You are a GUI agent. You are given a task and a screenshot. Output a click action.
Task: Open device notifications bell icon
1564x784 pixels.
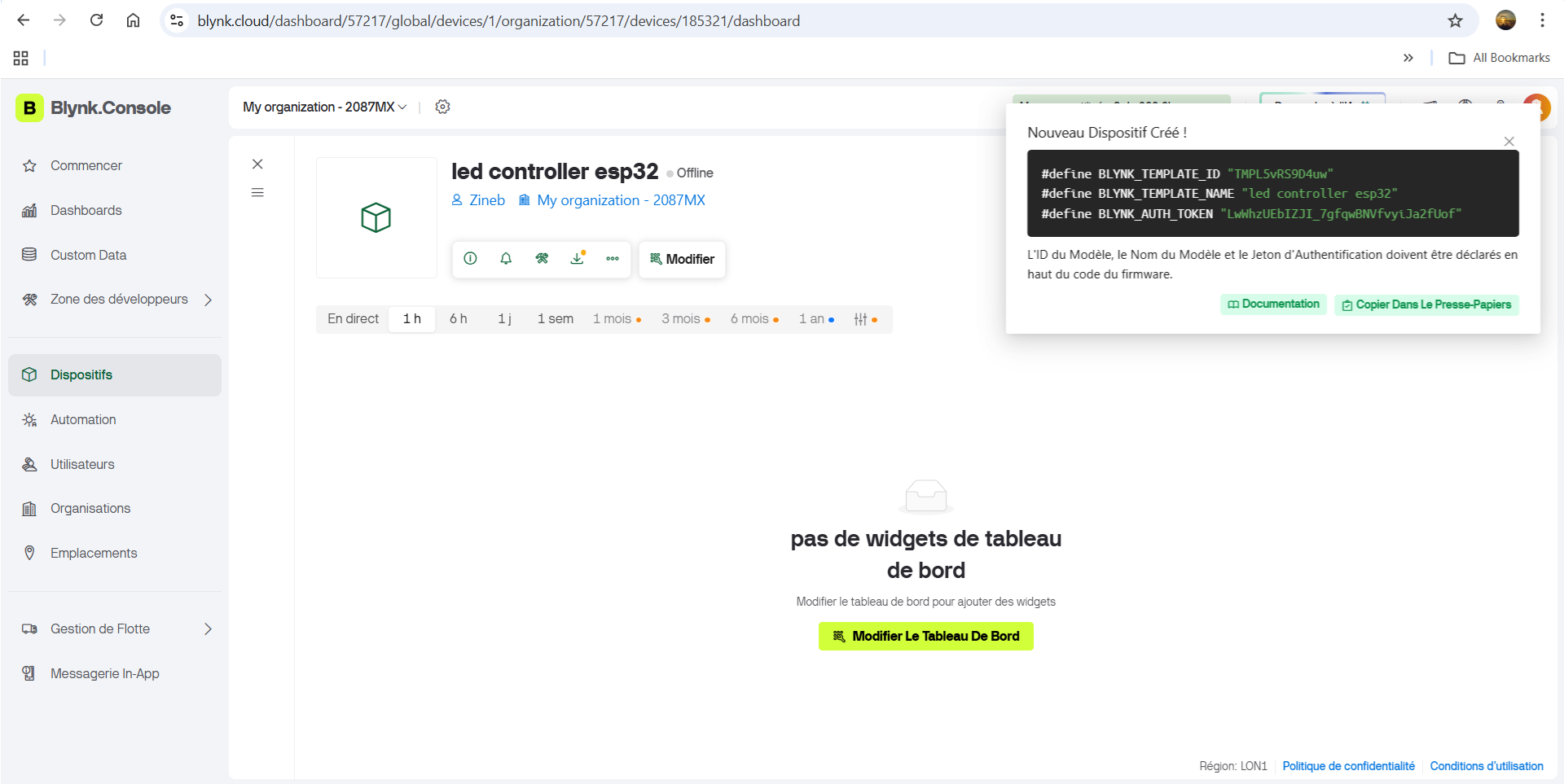pos(506,259)
